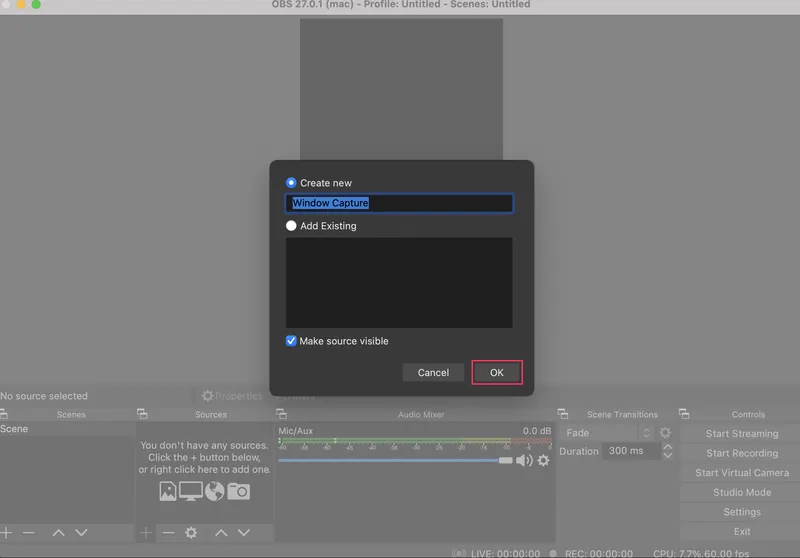Open the Fade transition dropdown

pos(607,433)
